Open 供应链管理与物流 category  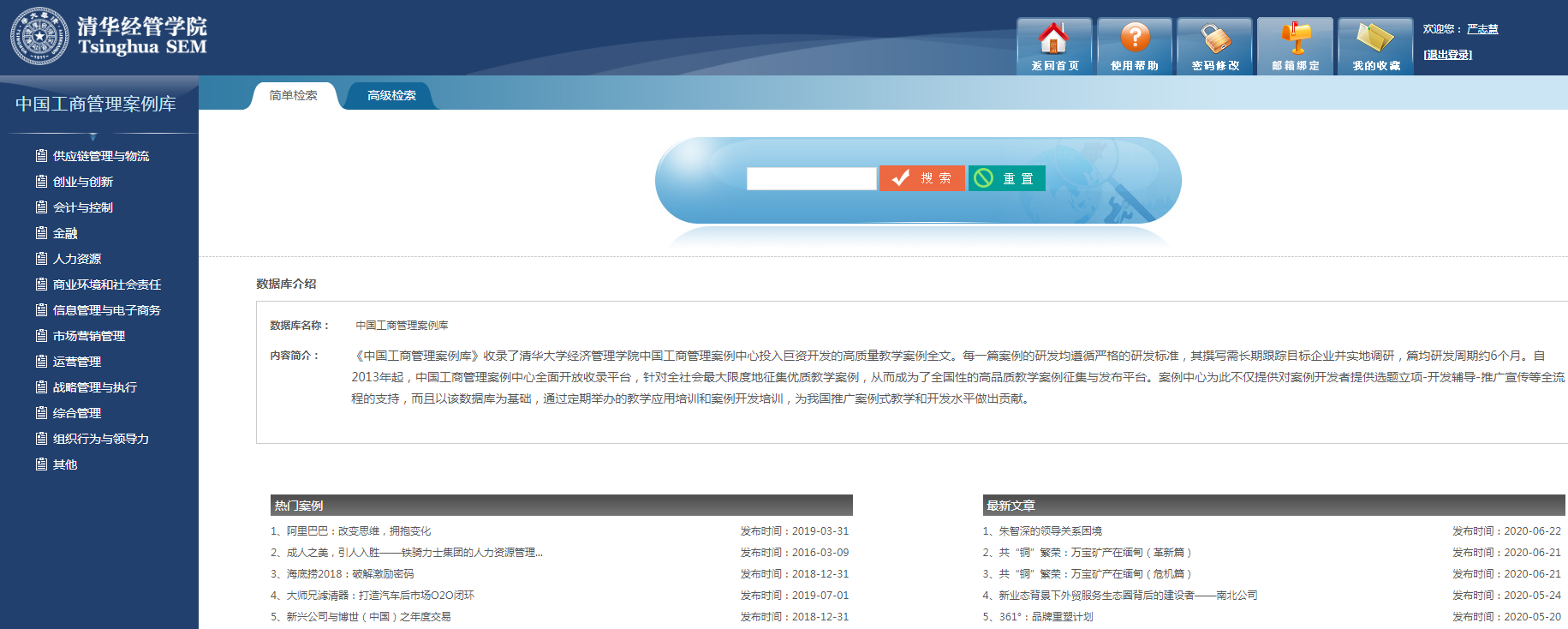[x=101, y=156]
